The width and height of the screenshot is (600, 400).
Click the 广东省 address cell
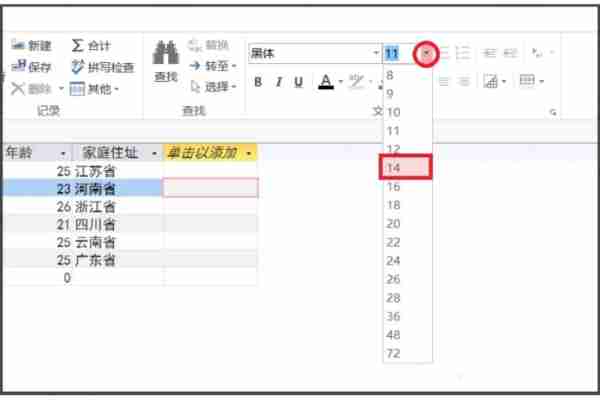pyautogui.click(x=117, y=260)
